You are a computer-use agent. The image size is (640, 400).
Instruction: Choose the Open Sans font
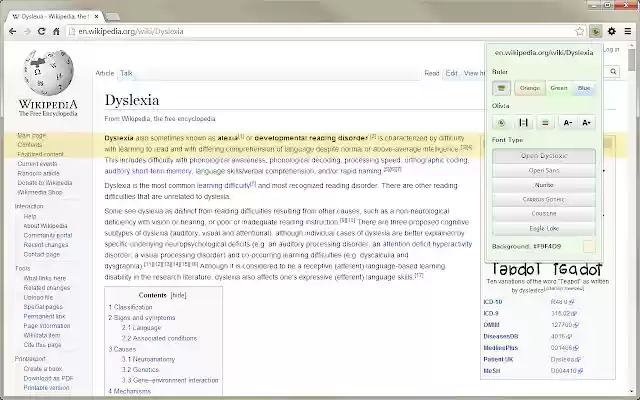point(544,171)
